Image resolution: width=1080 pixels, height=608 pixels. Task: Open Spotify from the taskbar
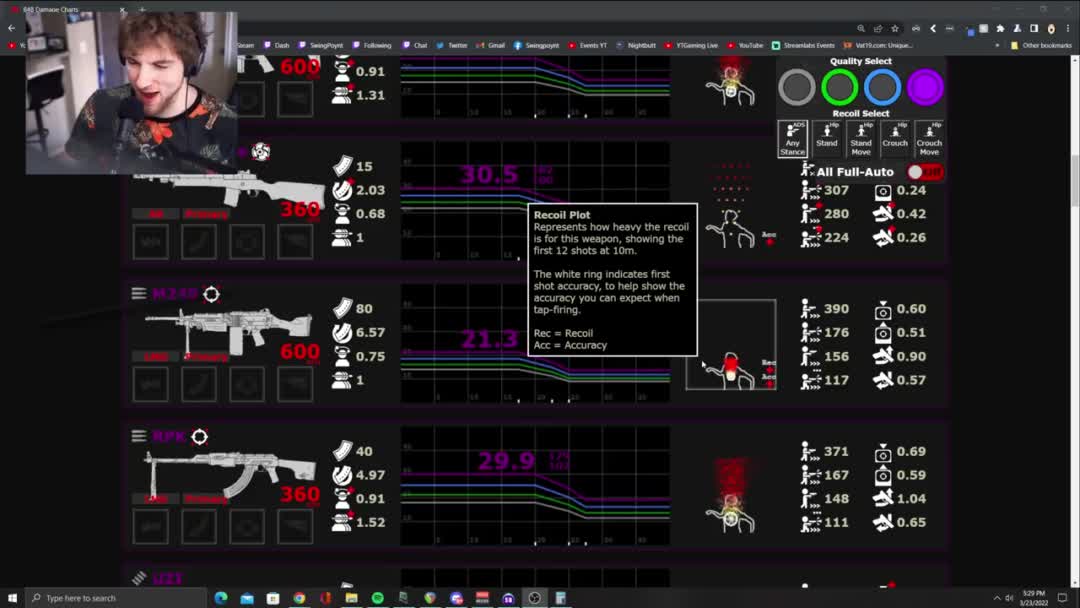[377, 598]
